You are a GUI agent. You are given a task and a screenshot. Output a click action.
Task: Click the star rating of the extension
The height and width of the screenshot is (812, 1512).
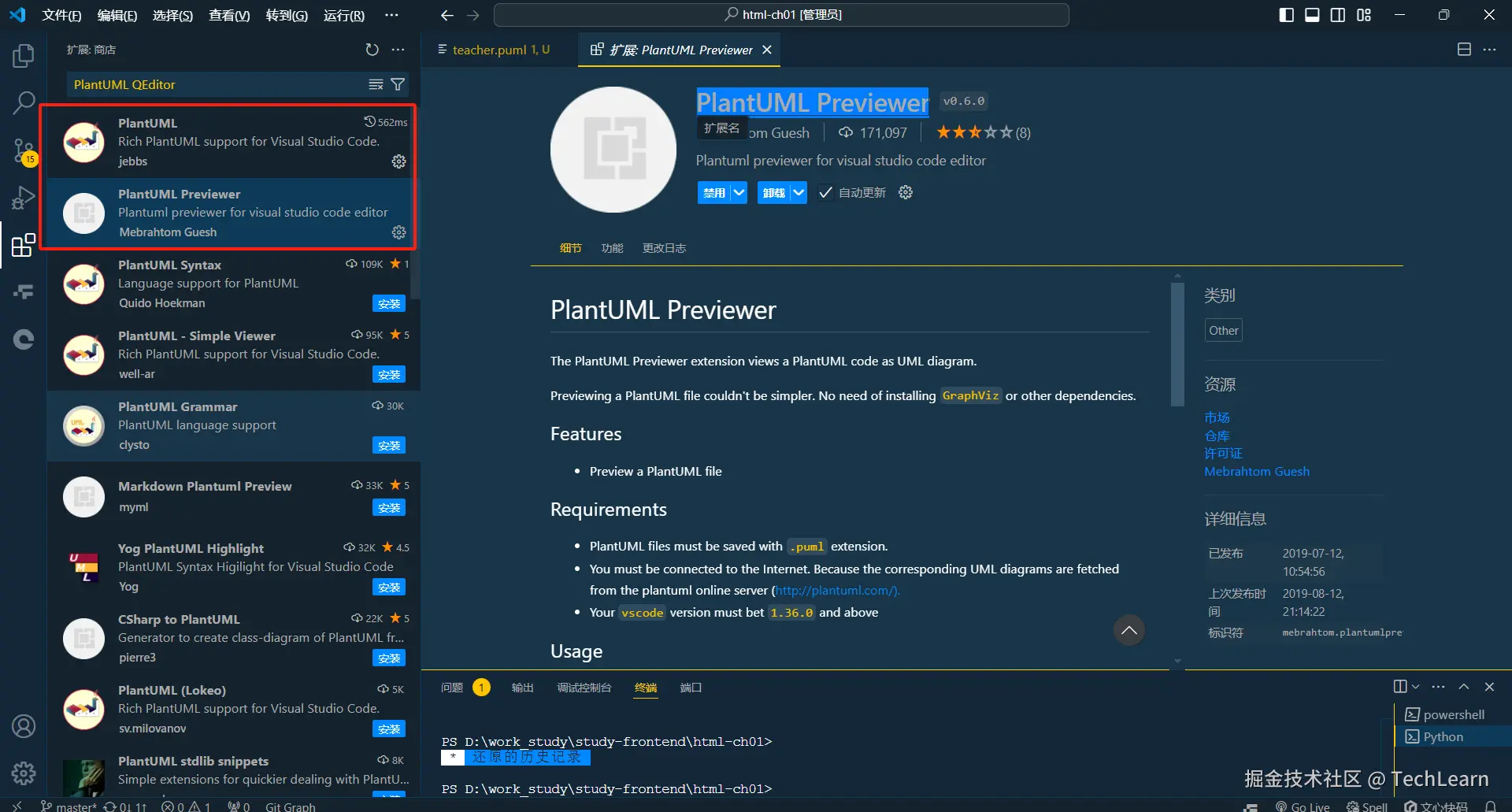pos(983,132)
